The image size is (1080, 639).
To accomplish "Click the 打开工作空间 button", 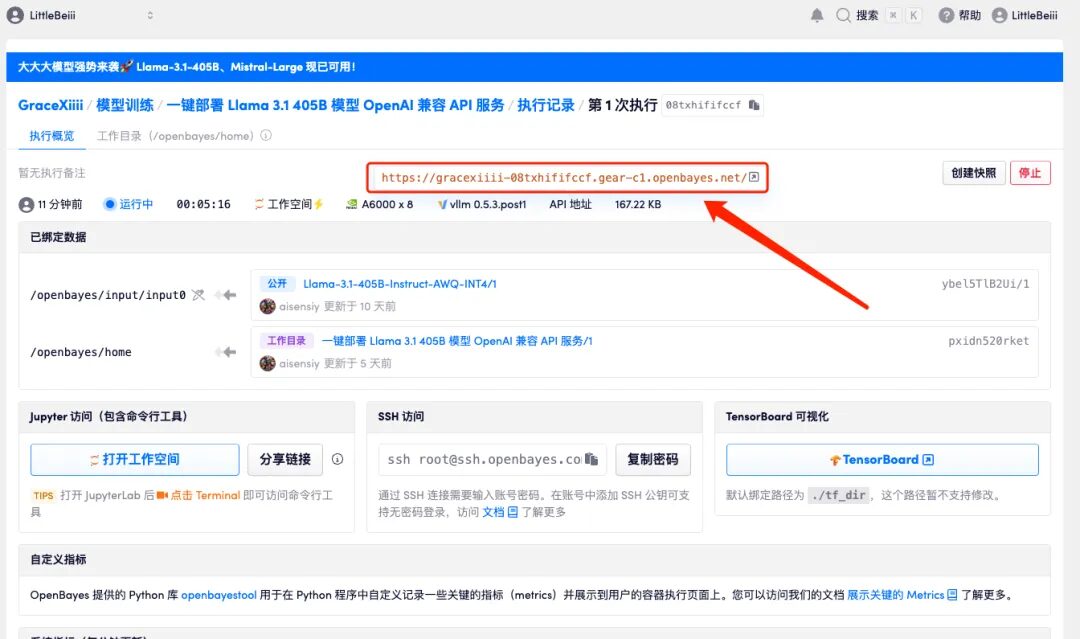I will click(134, 460).
